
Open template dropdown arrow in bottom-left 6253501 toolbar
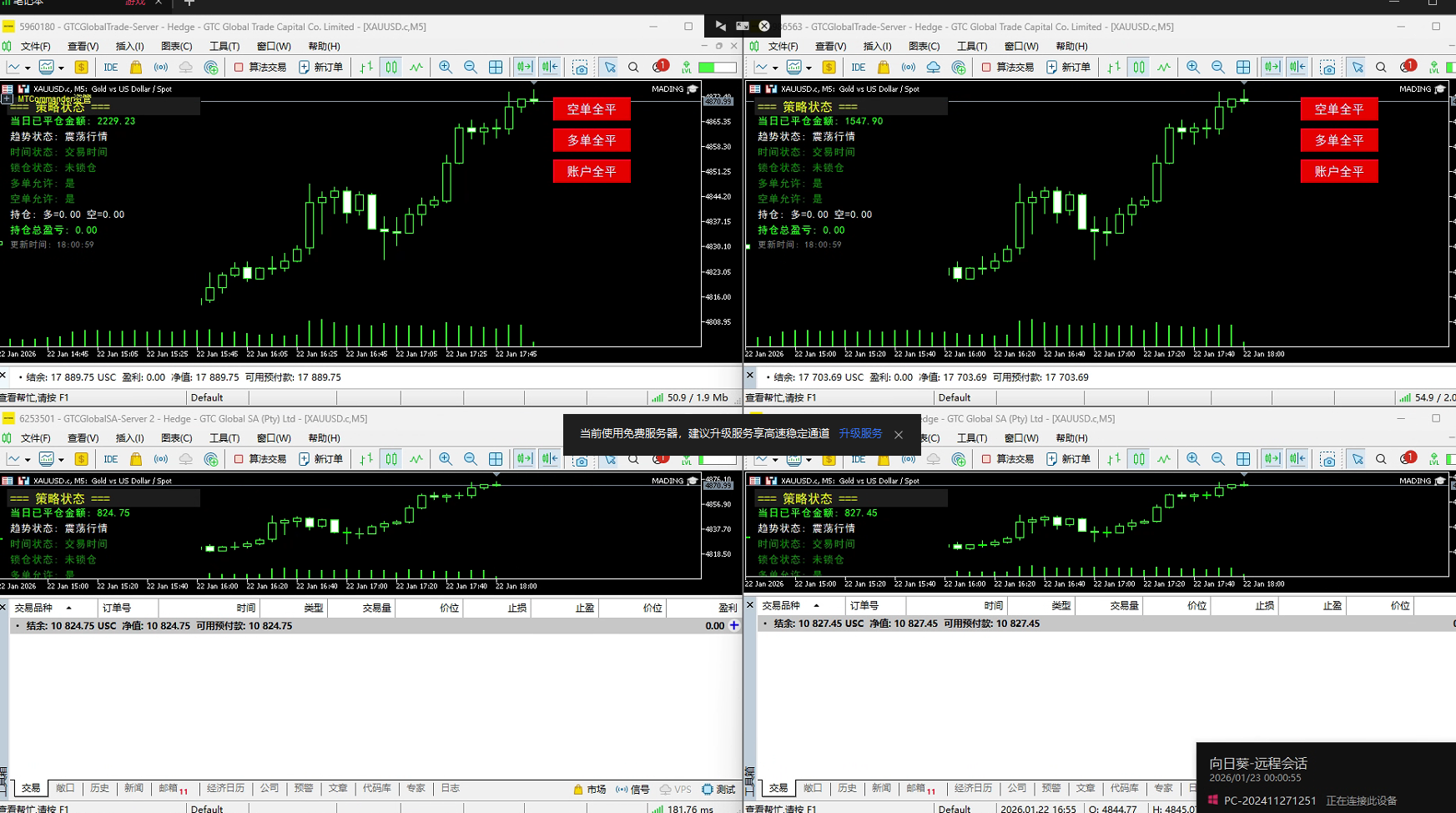[61, 460]
